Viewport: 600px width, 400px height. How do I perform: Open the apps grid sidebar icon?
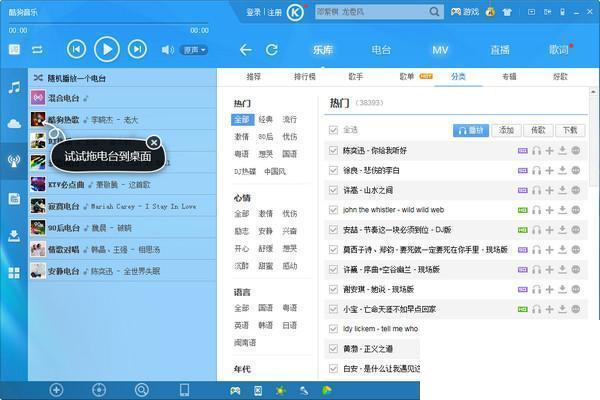click(14, 273)
